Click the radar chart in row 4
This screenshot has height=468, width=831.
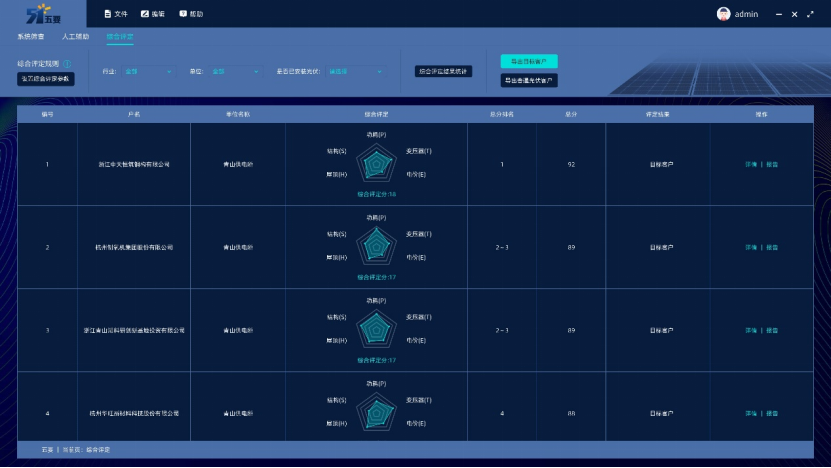[376, 412]
